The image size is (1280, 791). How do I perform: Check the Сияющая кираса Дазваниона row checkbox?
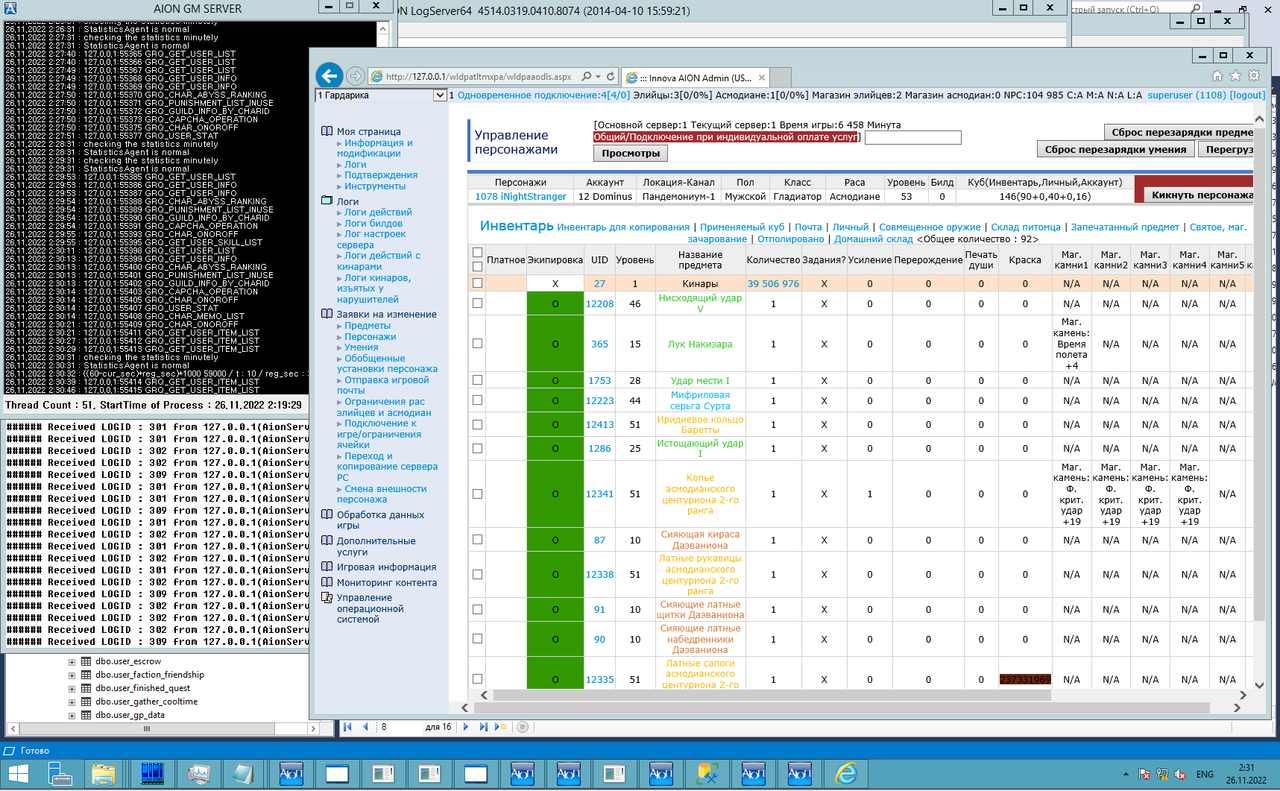[477, 540]
